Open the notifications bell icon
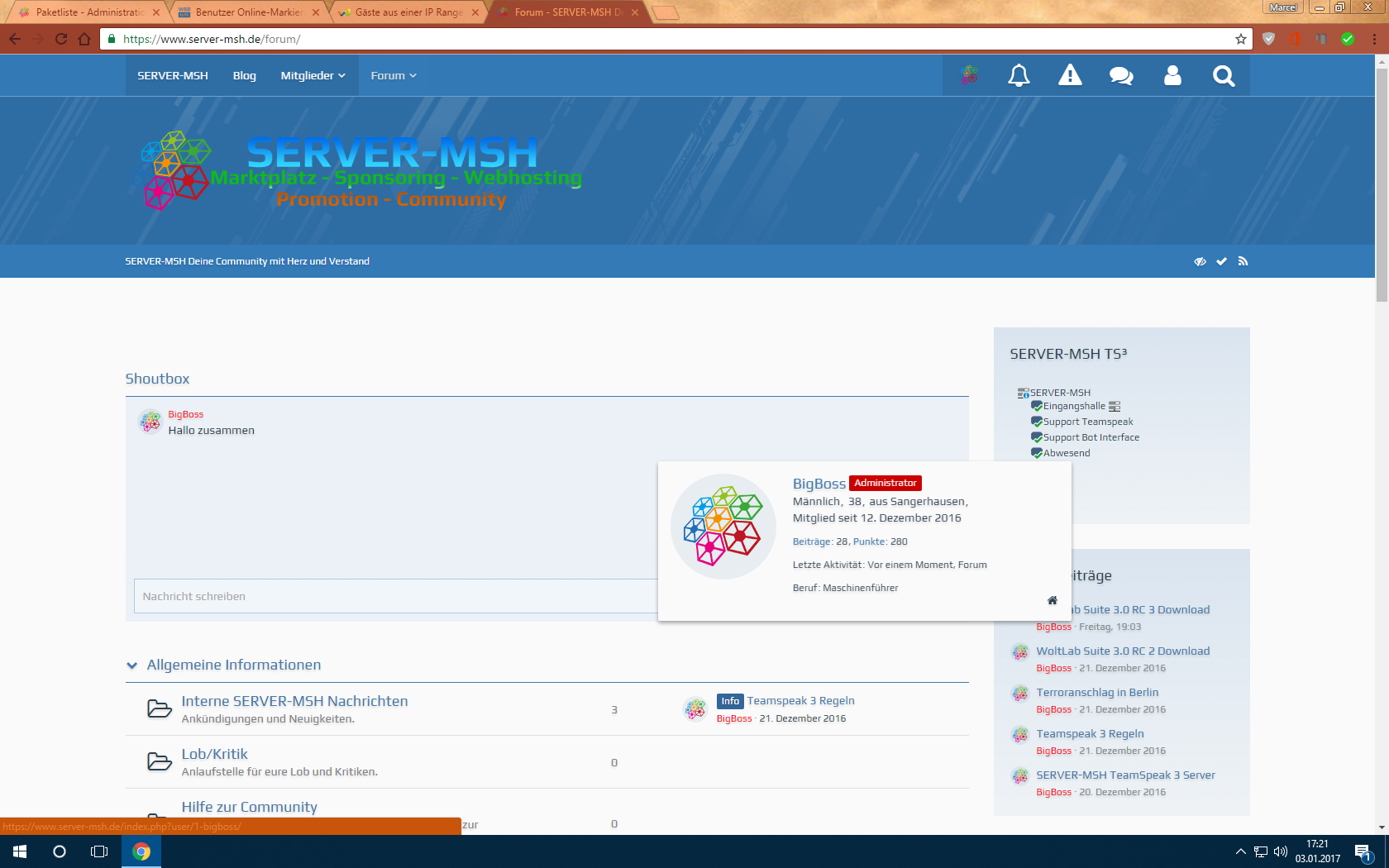 pyautogui.click(x=1019, y=76)
